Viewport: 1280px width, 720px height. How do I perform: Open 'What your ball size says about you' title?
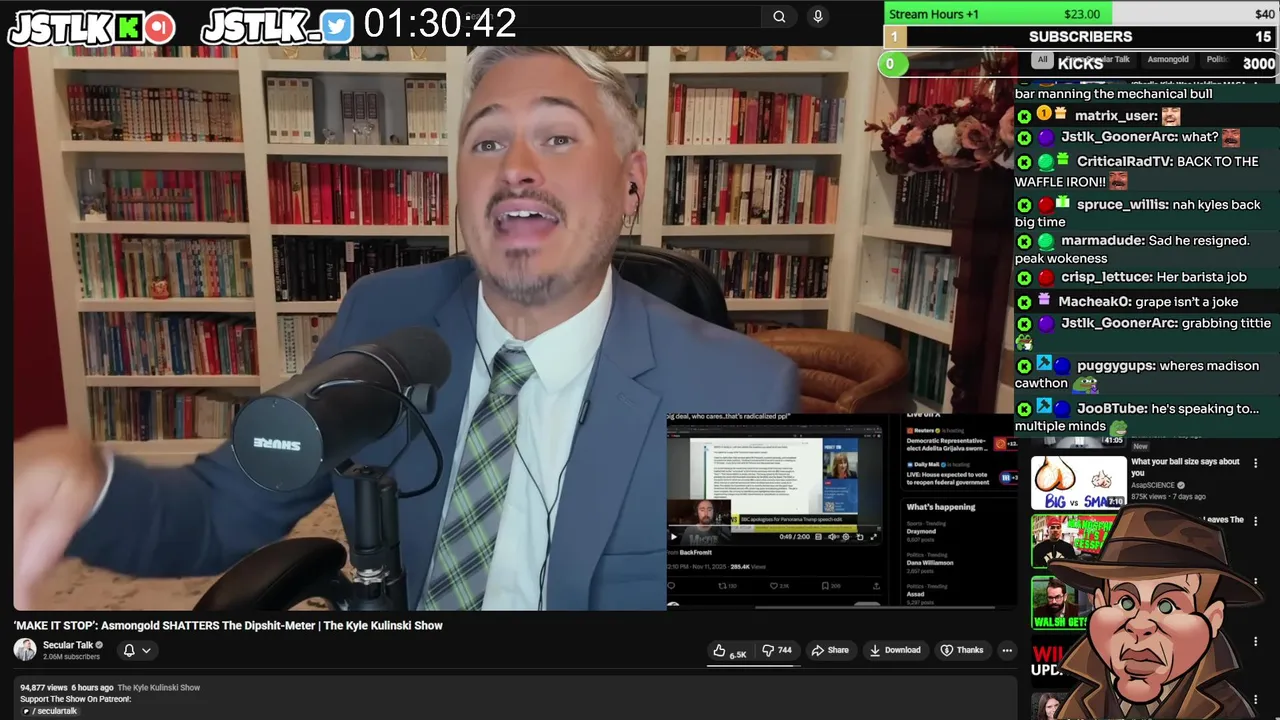[x=1186, y=467]
